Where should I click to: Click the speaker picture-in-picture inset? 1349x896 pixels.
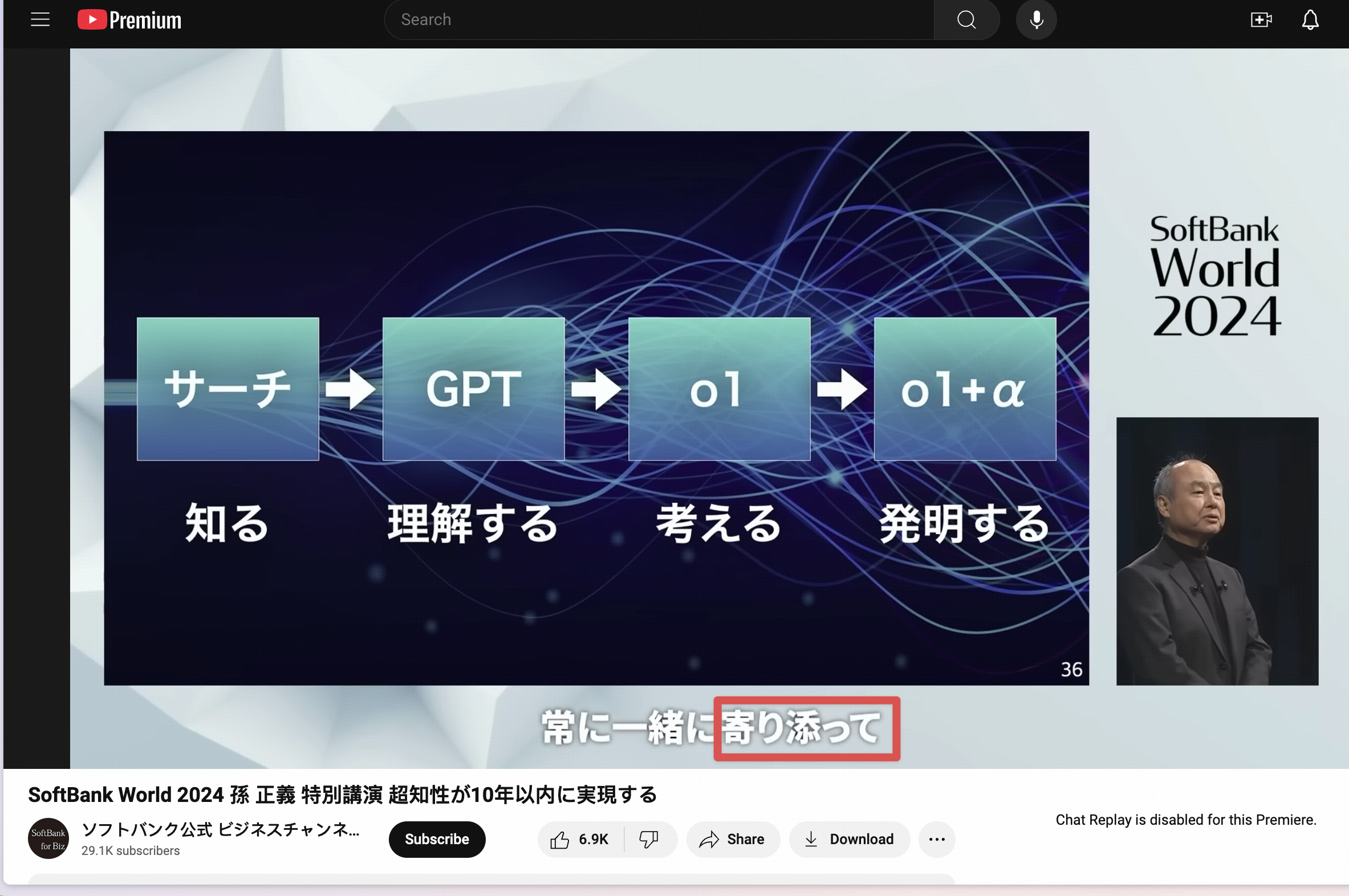(1217, 551)
